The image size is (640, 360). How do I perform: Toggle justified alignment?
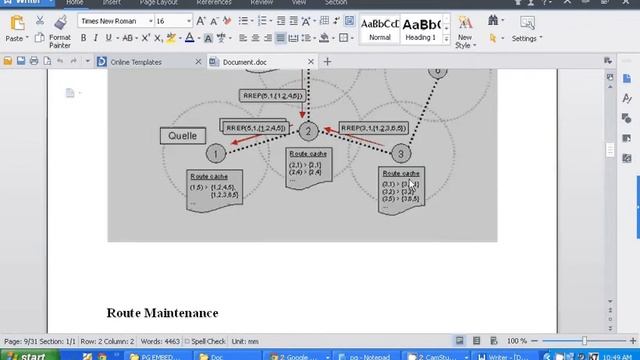click(280, 38)
